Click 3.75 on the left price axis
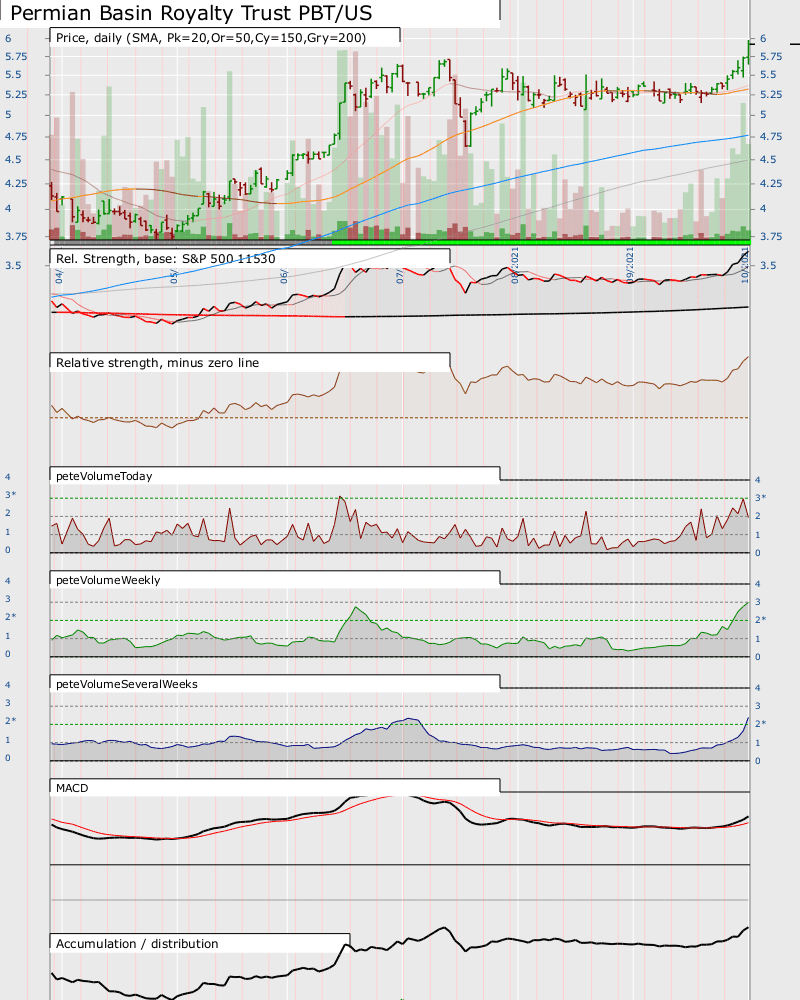The image size is (800, 1000). click(16, 236)
